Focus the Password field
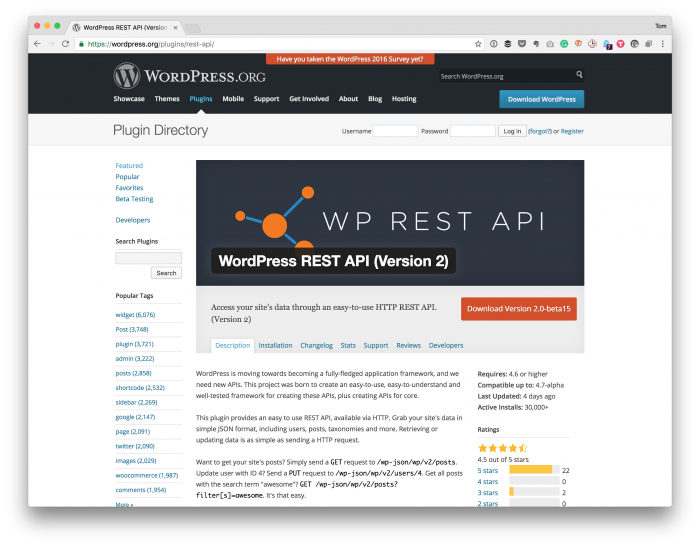This screenshot has height=547, width=700. click(473, 131)
